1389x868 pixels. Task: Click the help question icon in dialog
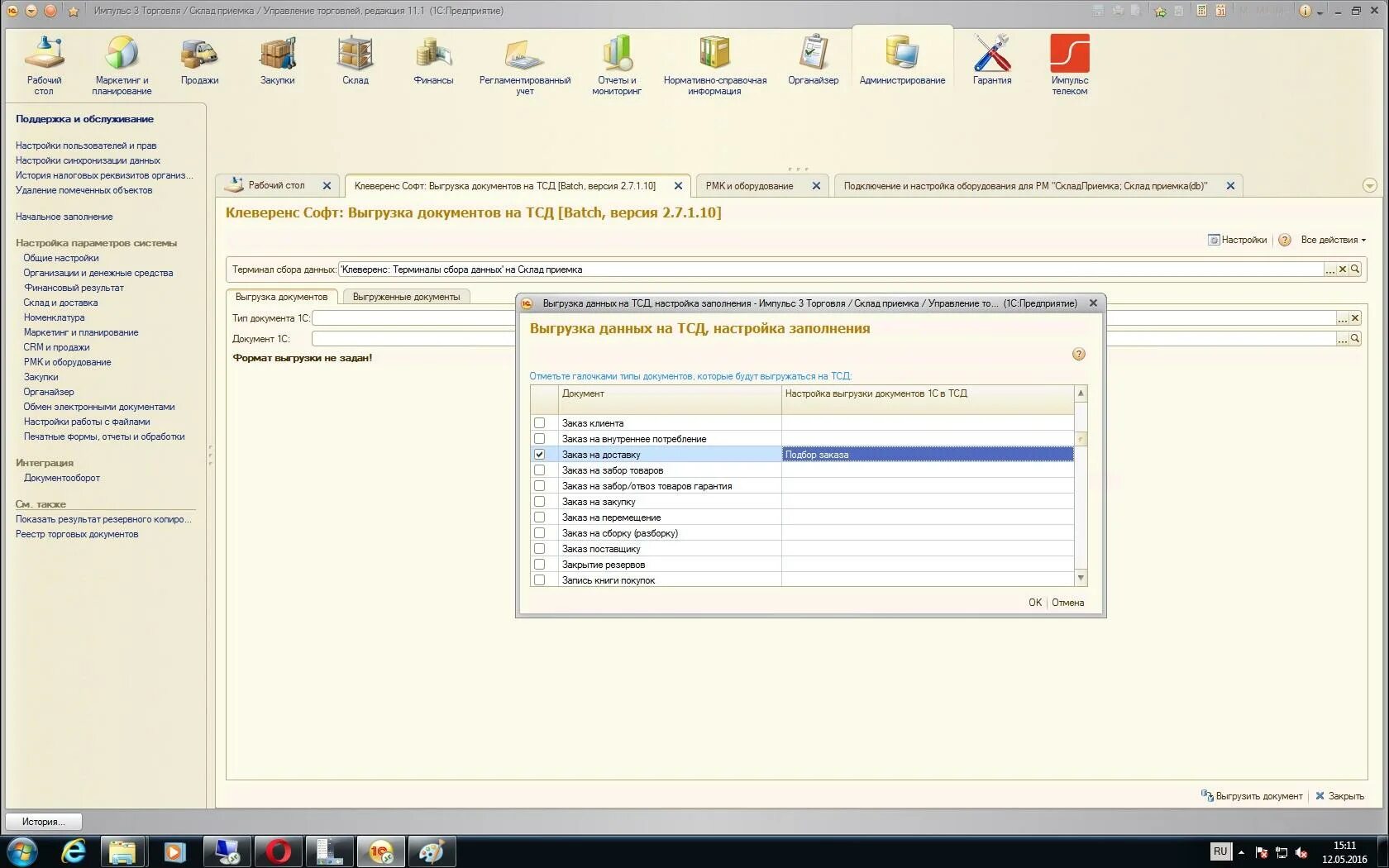tap(1078, 355)
